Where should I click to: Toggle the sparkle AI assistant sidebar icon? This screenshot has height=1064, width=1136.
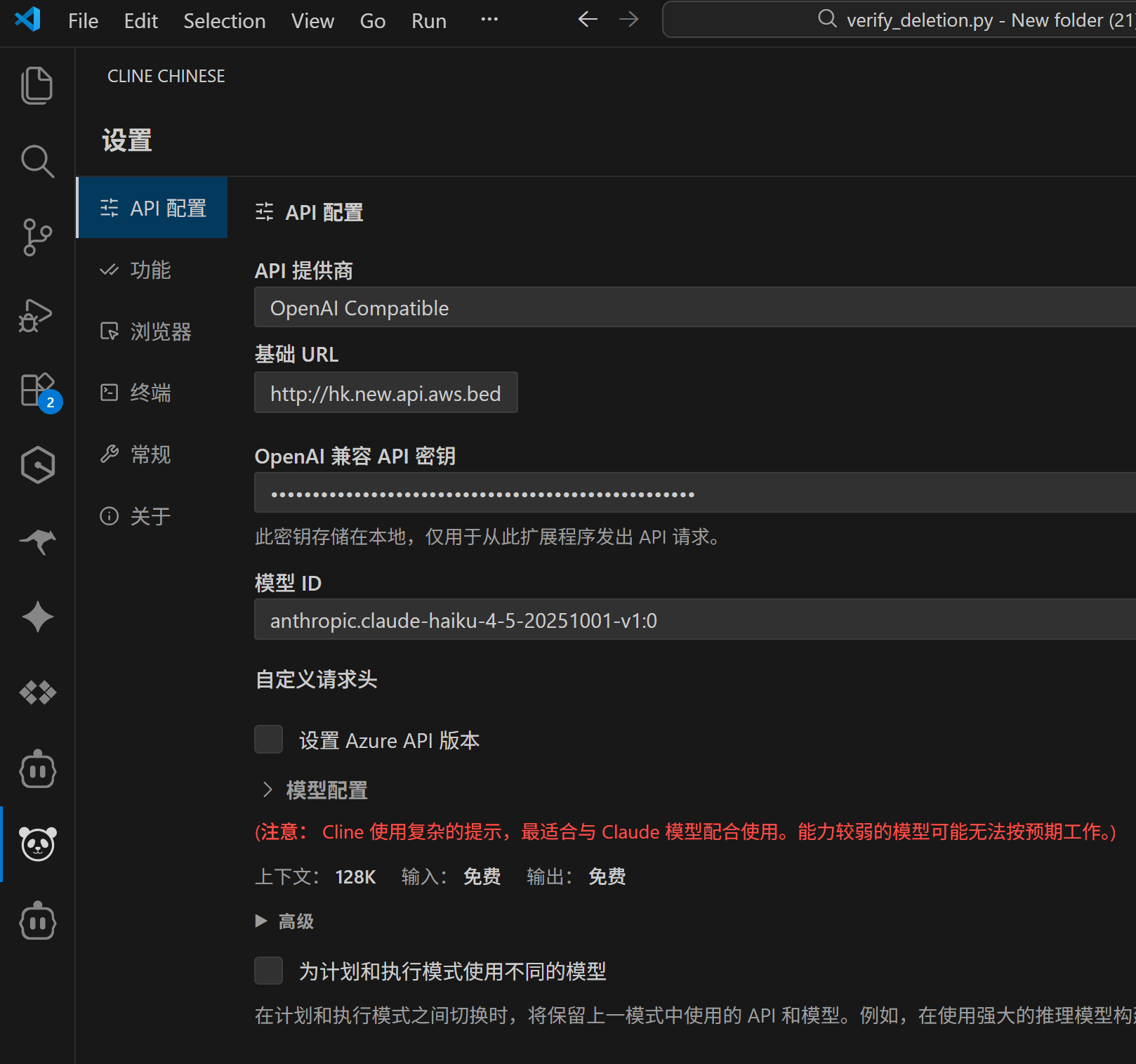coord(37,617)
